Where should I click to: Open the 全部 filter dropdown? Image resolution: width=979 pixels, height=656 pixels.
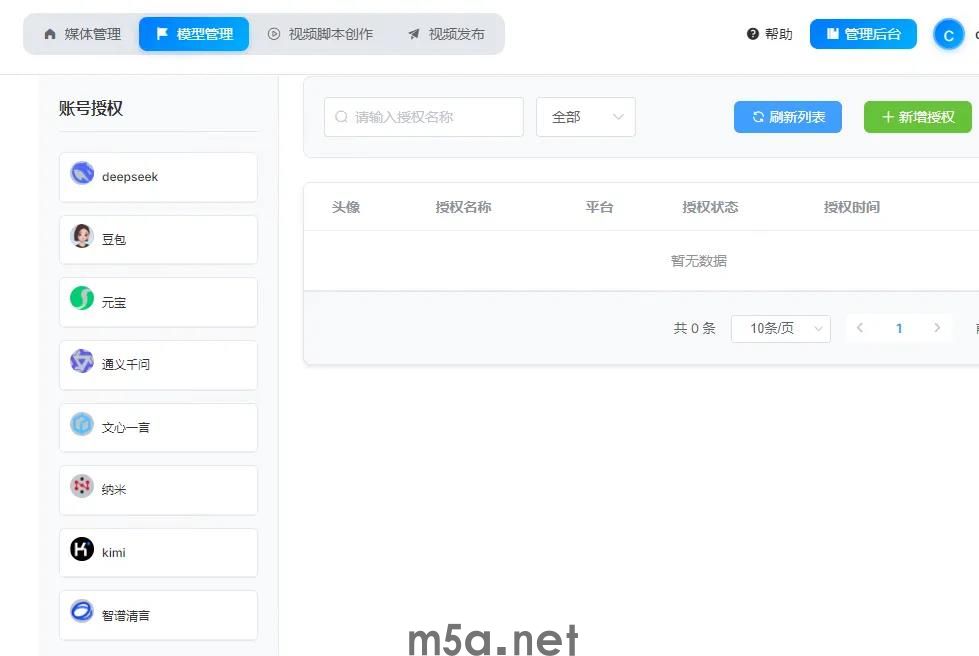pyautogui.click(x=586, y=117)
